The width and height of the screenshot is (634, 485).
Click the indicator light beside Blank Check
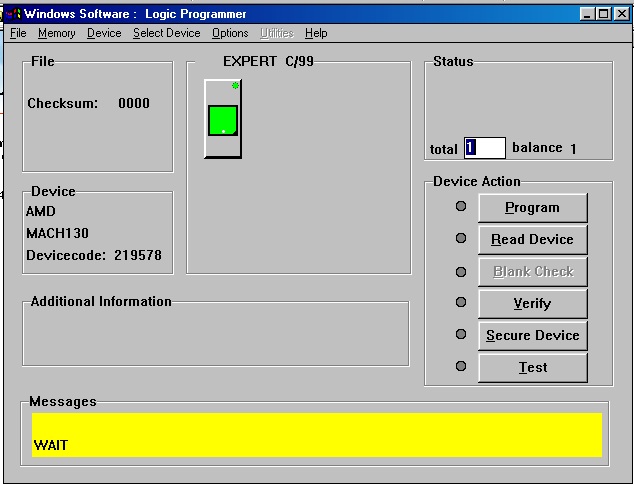461,272
